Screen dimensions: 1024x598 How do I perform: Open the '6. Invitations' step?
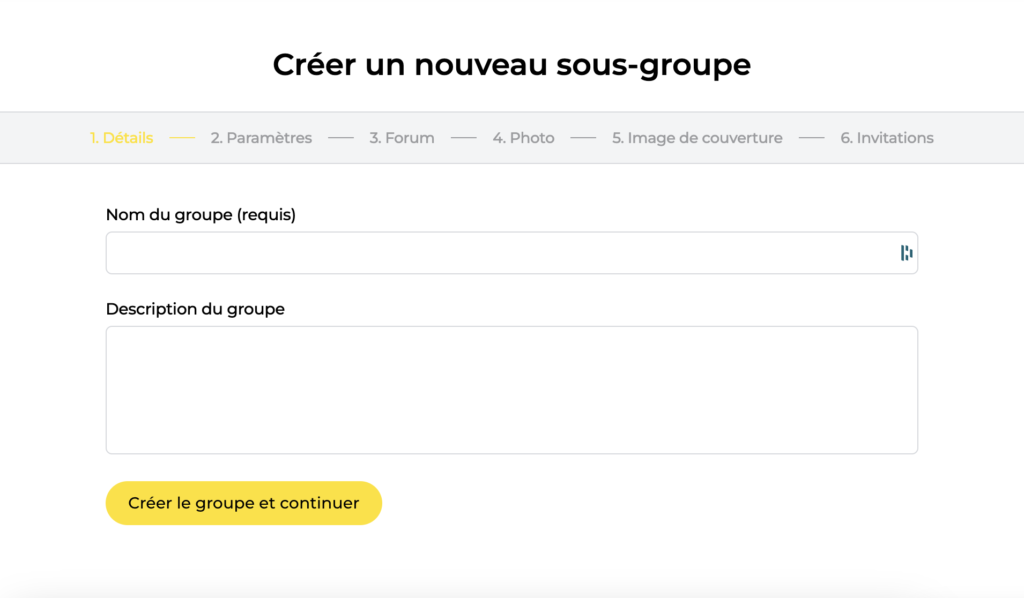pos(887,138)
